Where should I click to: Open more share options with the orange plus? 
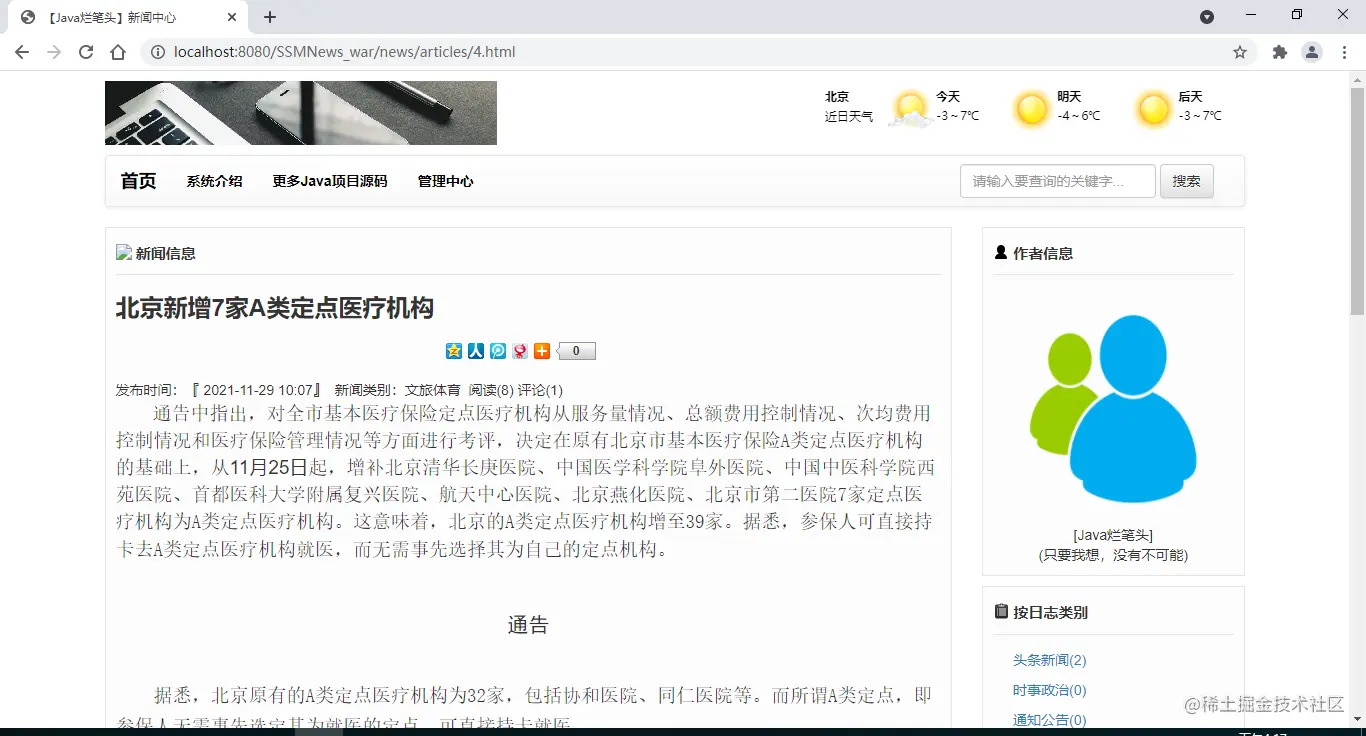(x=541, y=350)
